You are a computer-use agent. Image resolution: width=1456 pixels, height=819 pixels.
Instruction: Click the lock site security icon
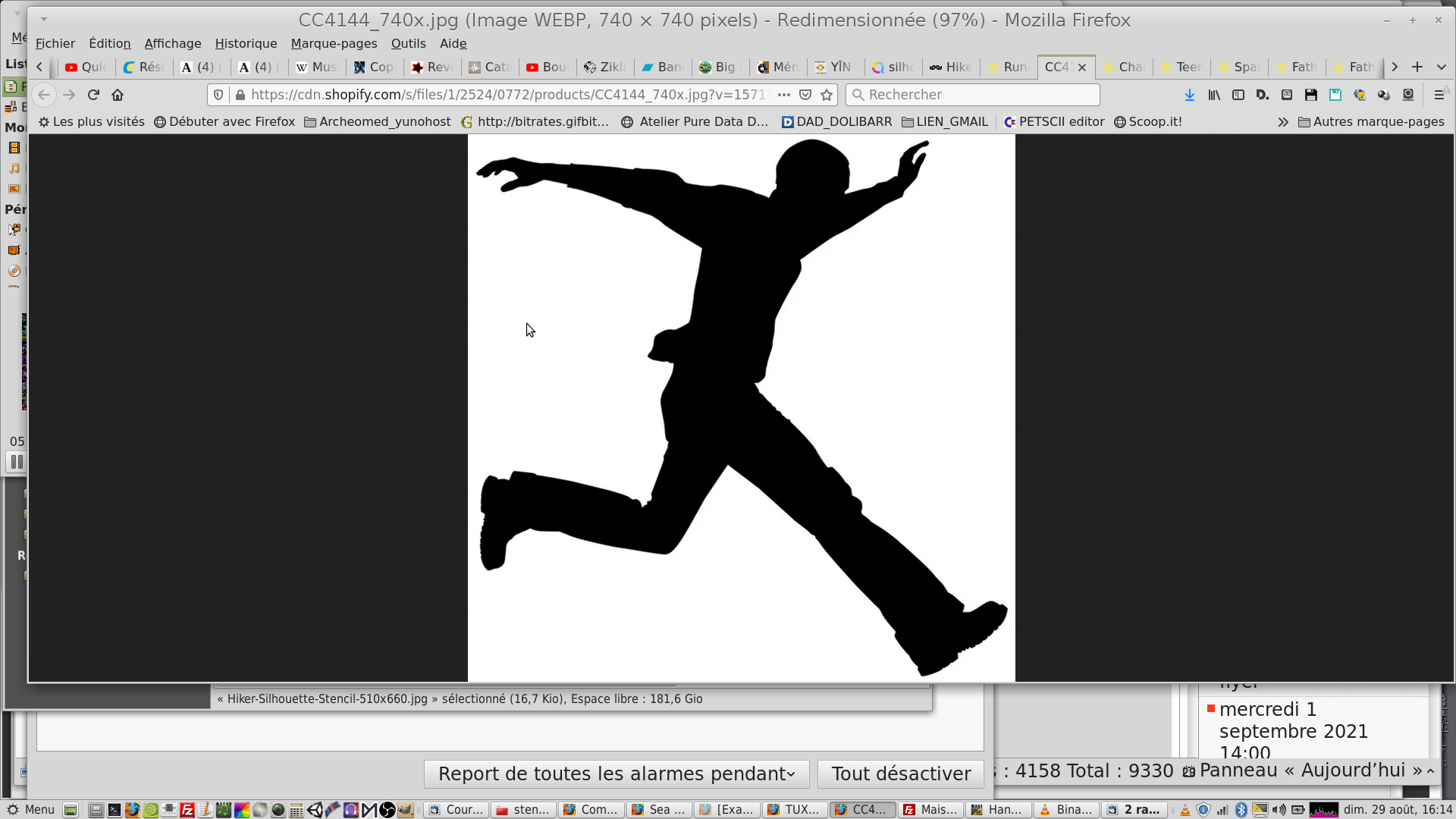(x=240, y=95)
